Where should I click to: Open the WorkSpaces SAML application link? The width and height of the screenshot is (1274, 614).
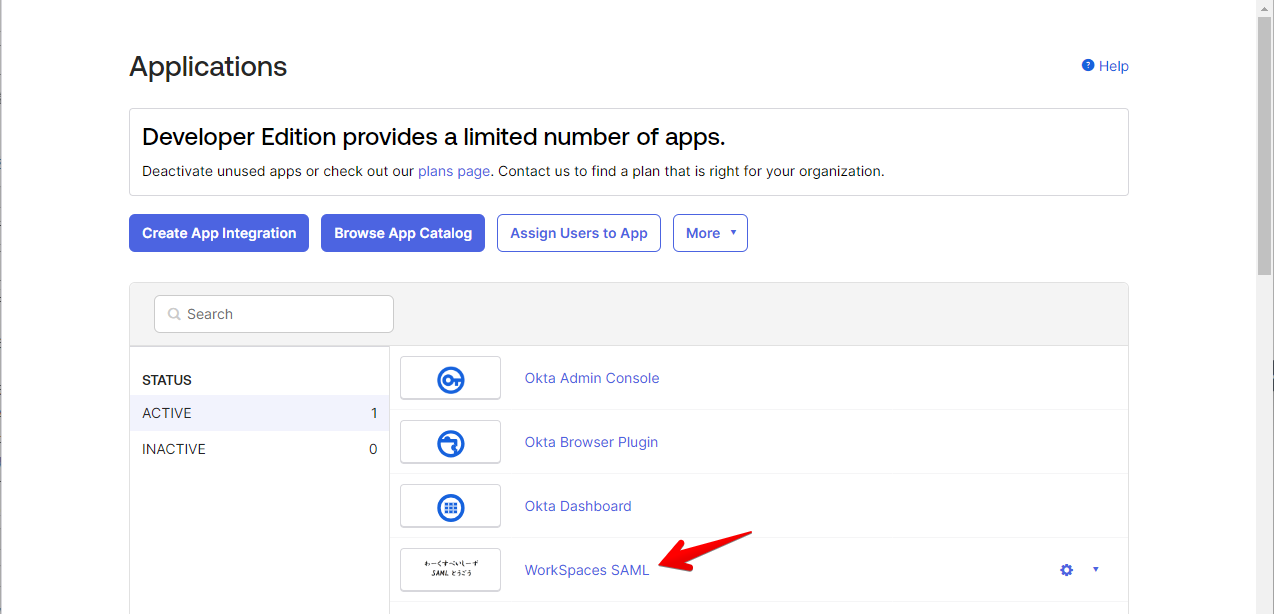(587, 570)
